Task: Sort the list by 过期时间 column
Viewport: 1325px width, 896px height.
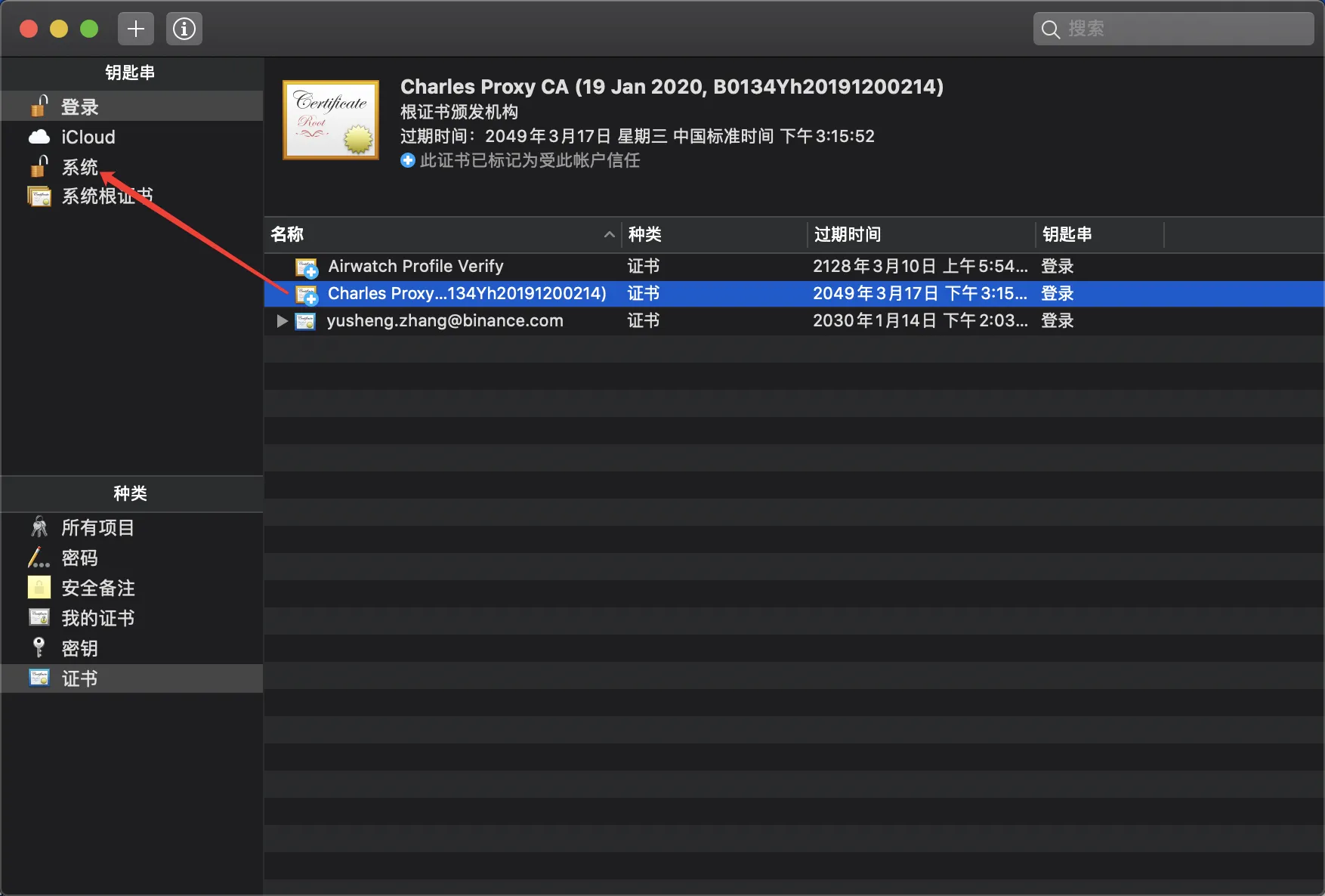Action: pyautogui.click(x=921, y=235)
